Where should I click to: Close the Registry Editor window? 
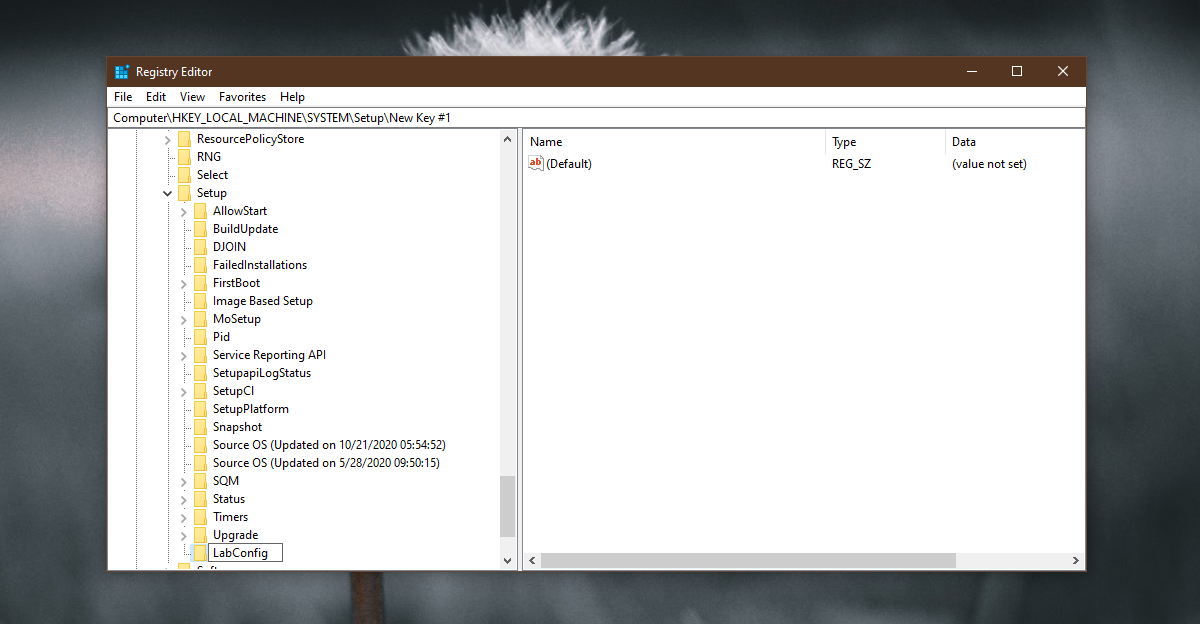(x=1063, y=72)
